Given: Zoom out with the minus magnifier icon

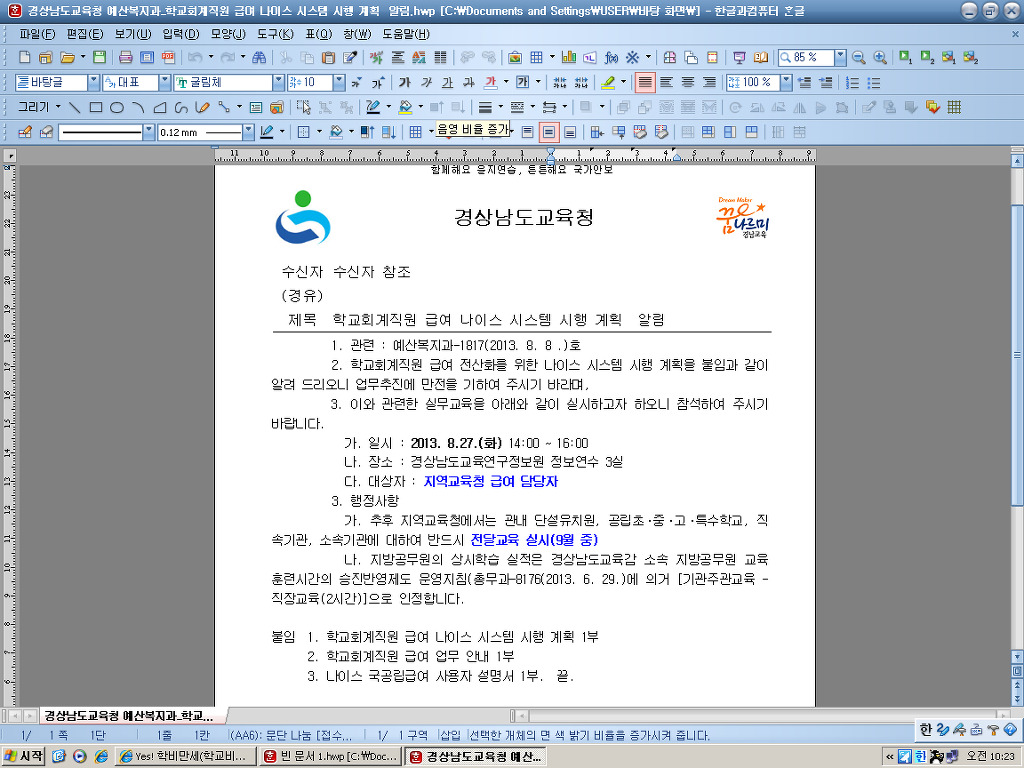Looking at the screenshot, I should coord(859,57).
